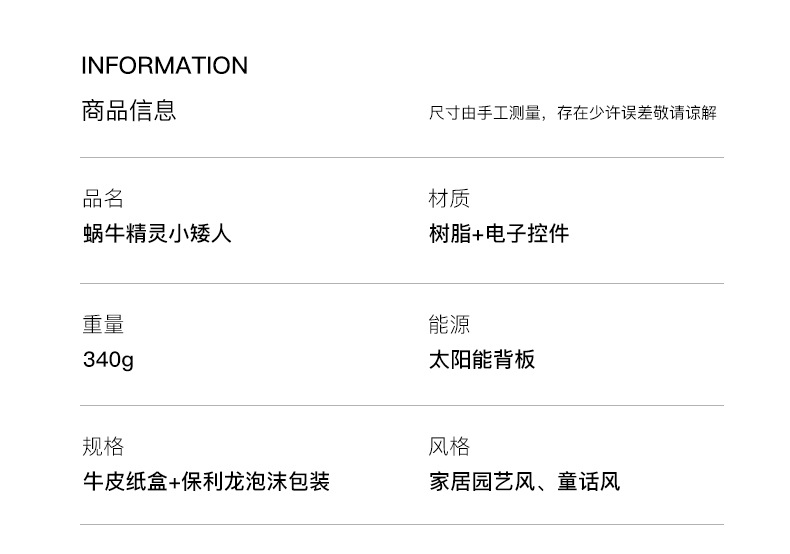This screenshot has width=790, height=554.
Task: Click the divider between 品名 and 重量 rows
Action: coord(402,284)
